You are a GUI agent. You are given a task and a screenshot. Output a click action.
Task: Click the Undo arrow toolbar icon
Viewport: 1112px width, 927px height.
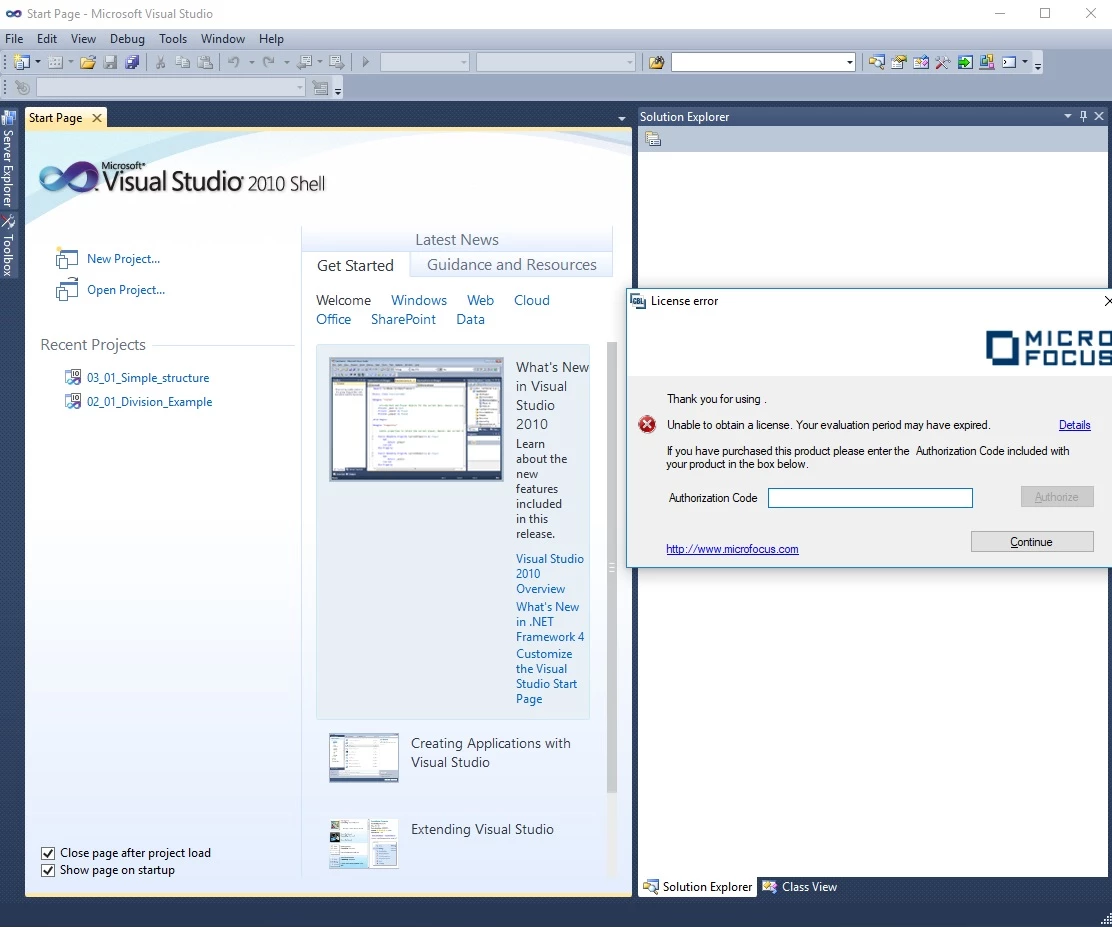pyautogui.click(x=233, y=62)
